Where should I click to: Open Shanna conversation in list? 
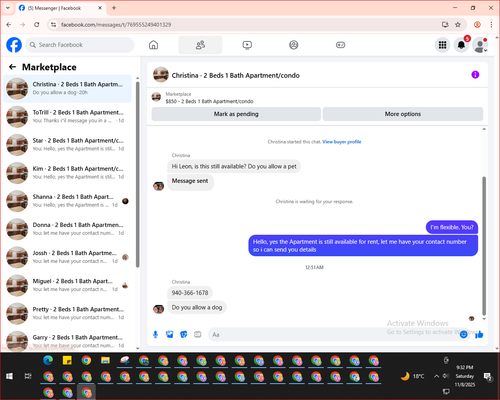click(68, 201)
